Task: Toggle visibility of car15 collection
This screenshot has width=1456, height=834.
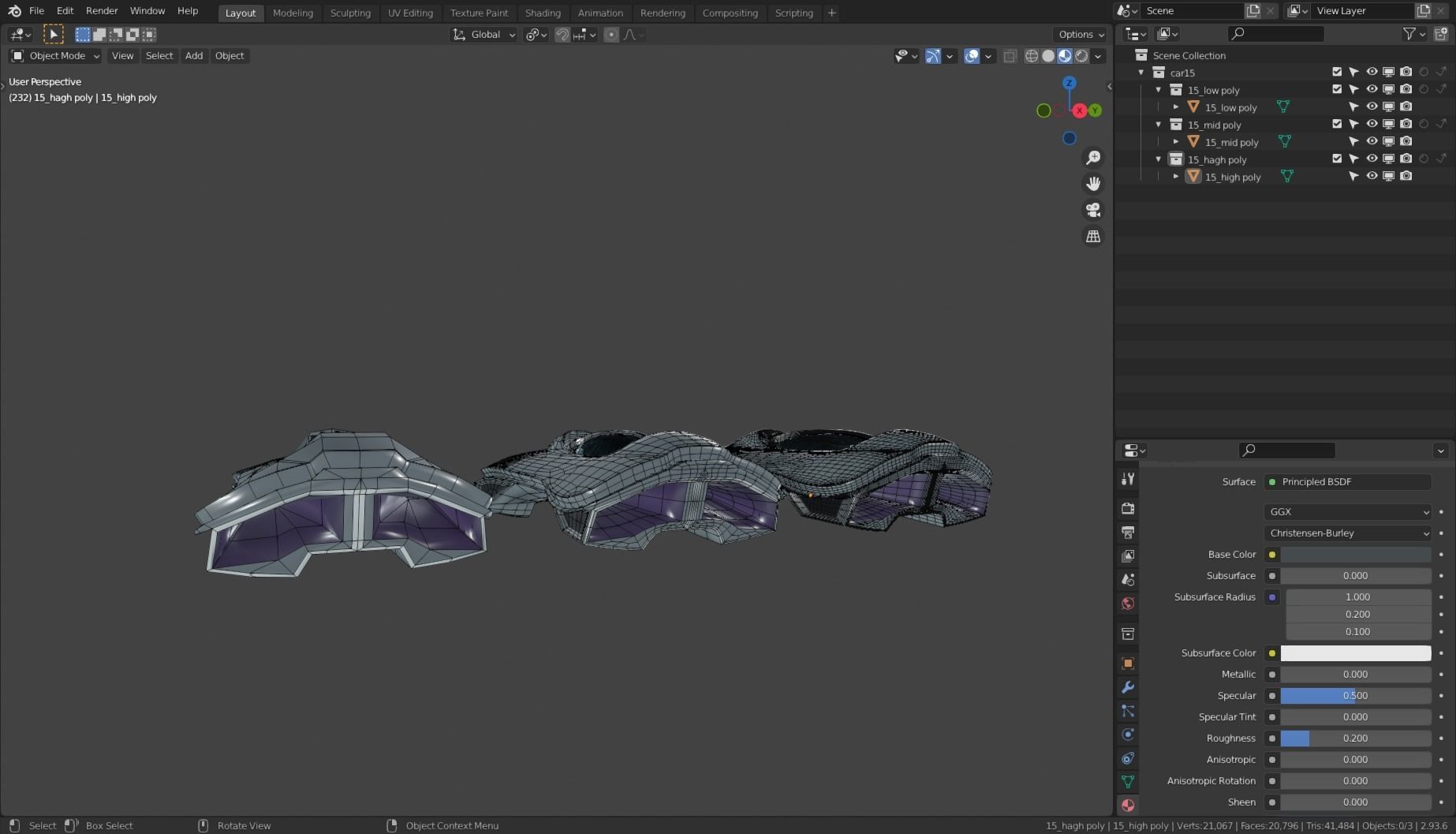Action: tap(1372, 72)
